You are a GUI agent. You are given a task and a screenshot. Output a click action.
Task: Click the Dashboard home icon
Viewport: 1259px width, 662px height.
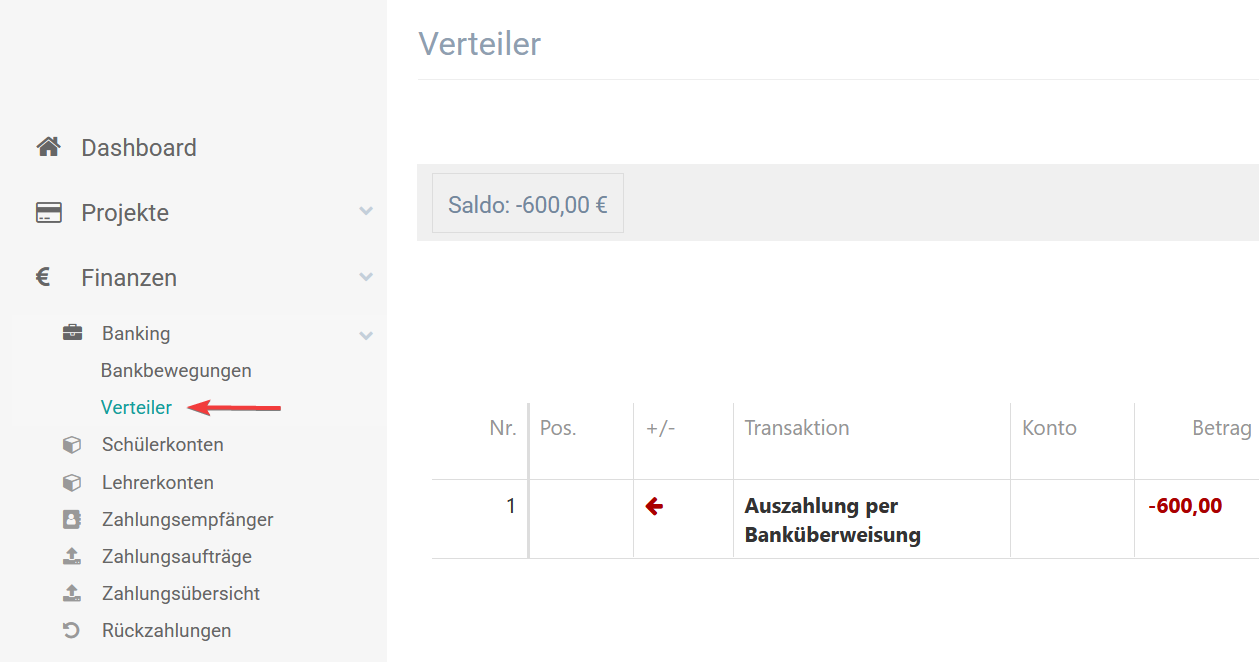[48, 147]
